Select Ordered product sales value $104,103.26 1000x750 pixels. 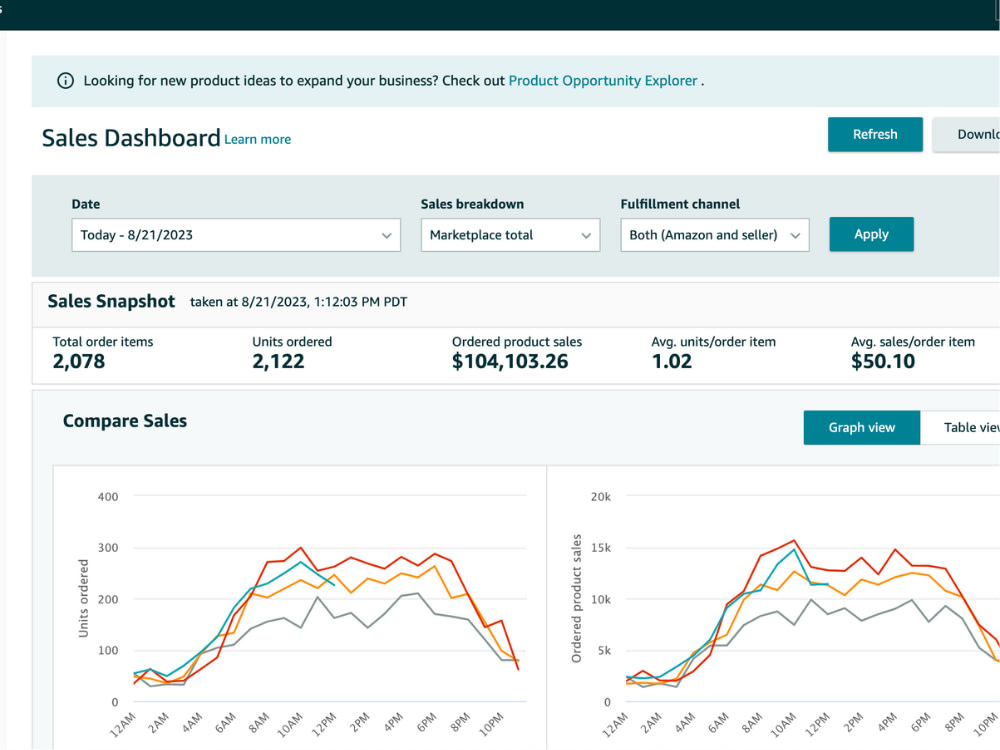510,362
